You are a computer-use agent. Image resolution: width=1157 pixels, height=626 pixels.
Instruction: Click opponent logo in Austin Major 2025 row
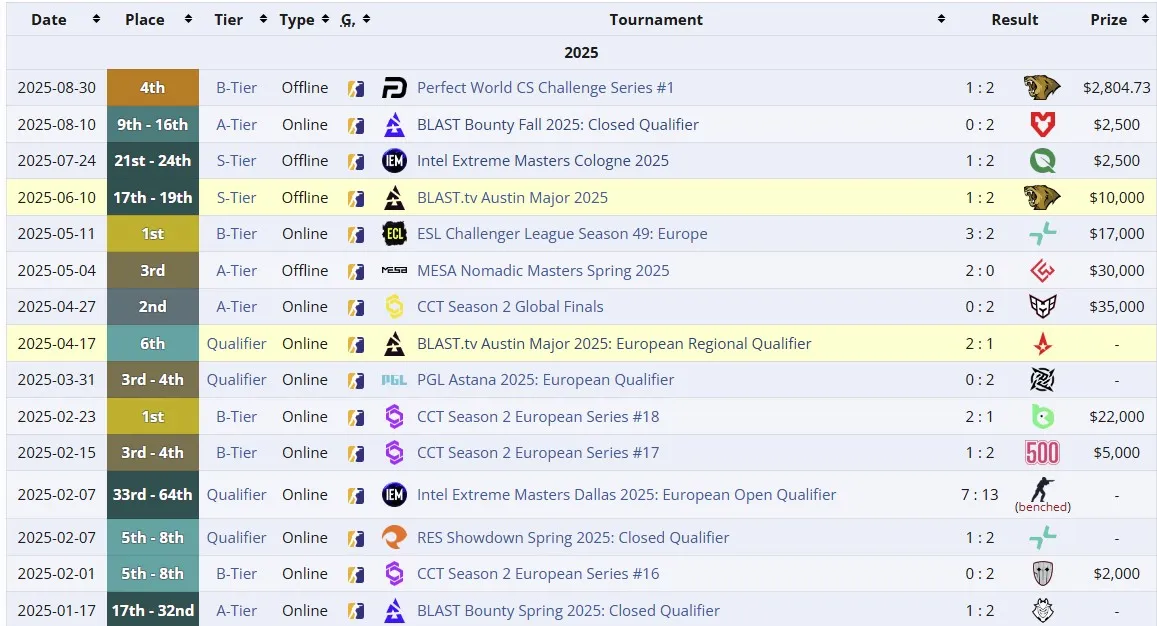[1042, 197]
